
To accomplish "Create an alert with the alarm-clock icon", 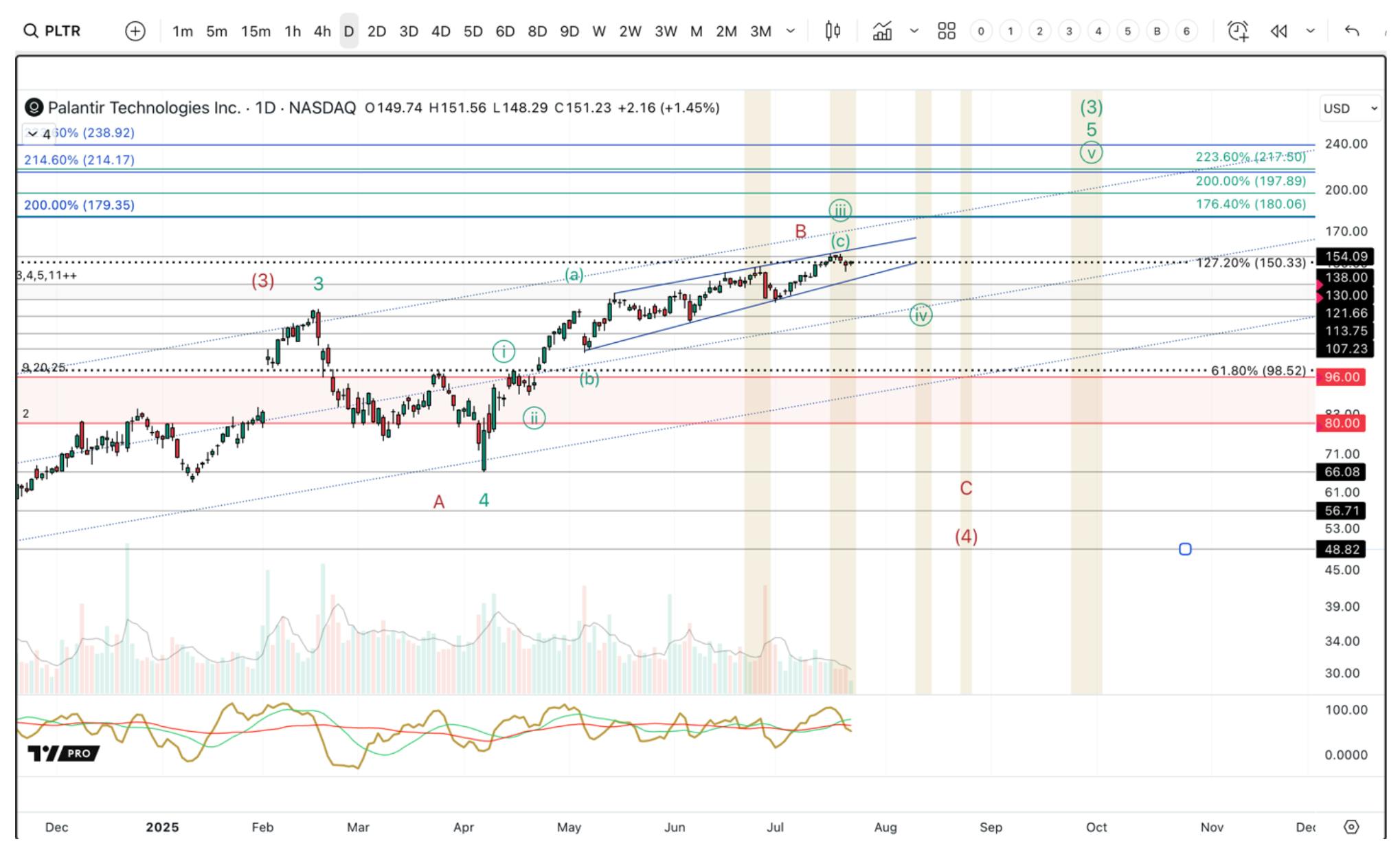I will click(x=1238, y=31).
